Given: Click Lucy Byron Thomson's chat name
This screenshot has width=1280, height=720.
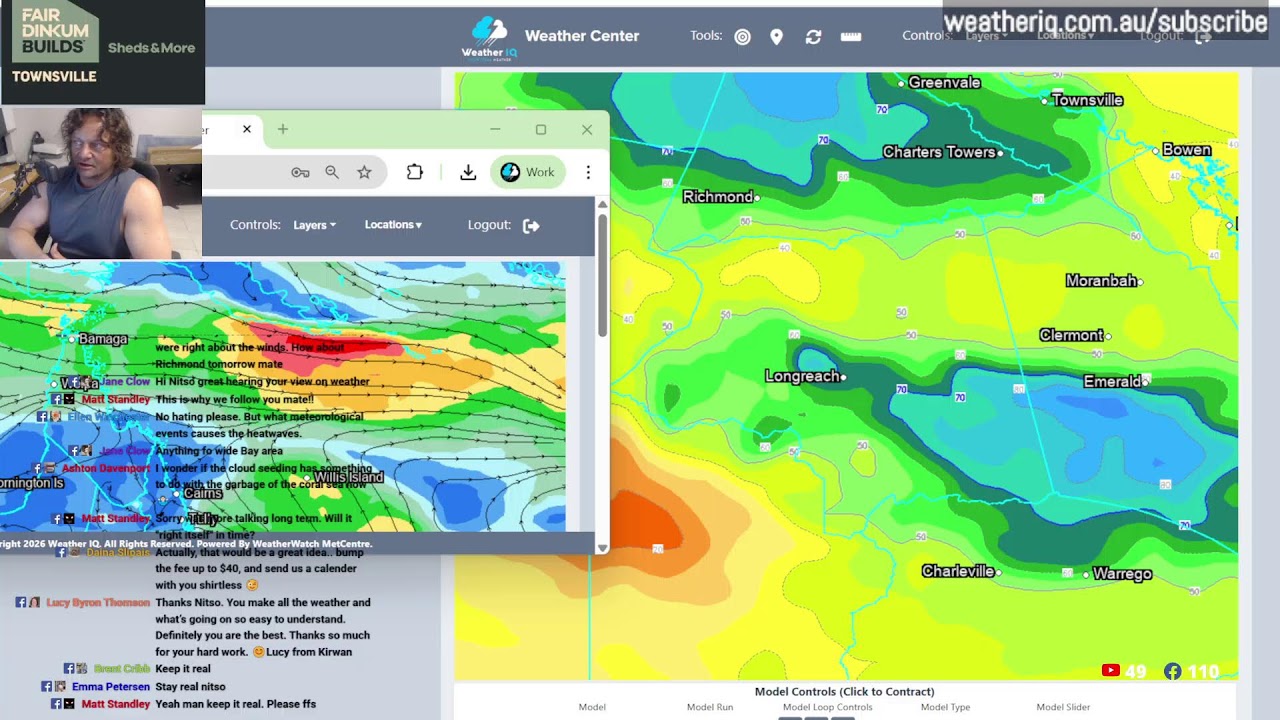Looking at the screenshot, I should pyautogui.click(x=97, y=603).
